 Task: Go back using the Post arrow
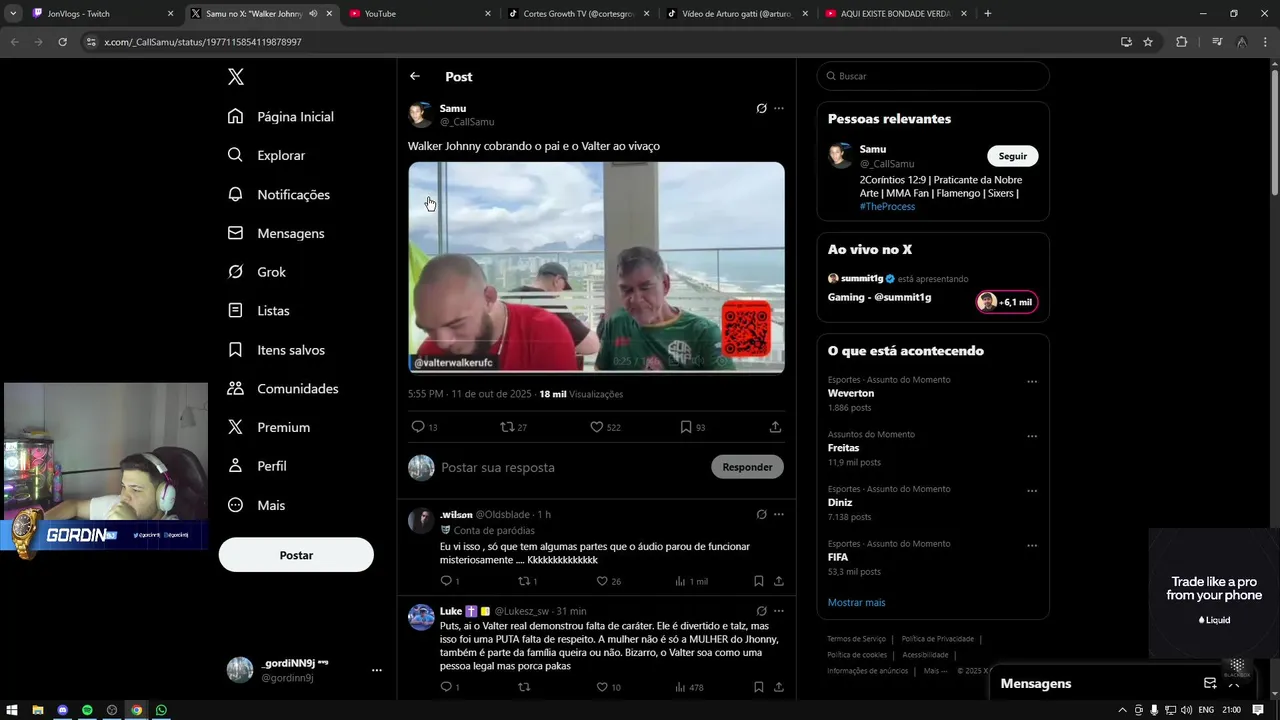click(x=415, y=76)
